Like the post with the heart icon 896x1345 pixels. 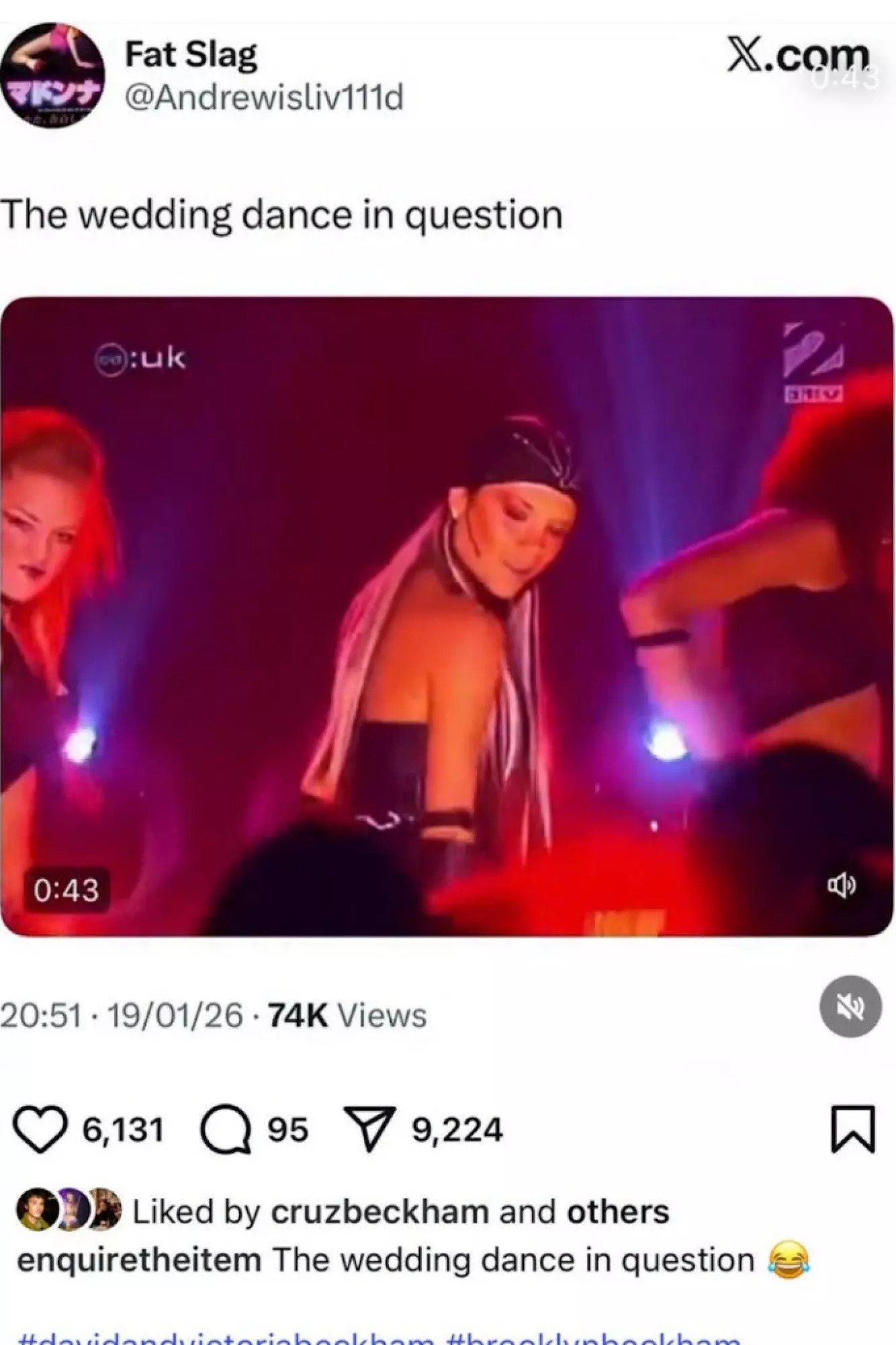[40, 1129]
